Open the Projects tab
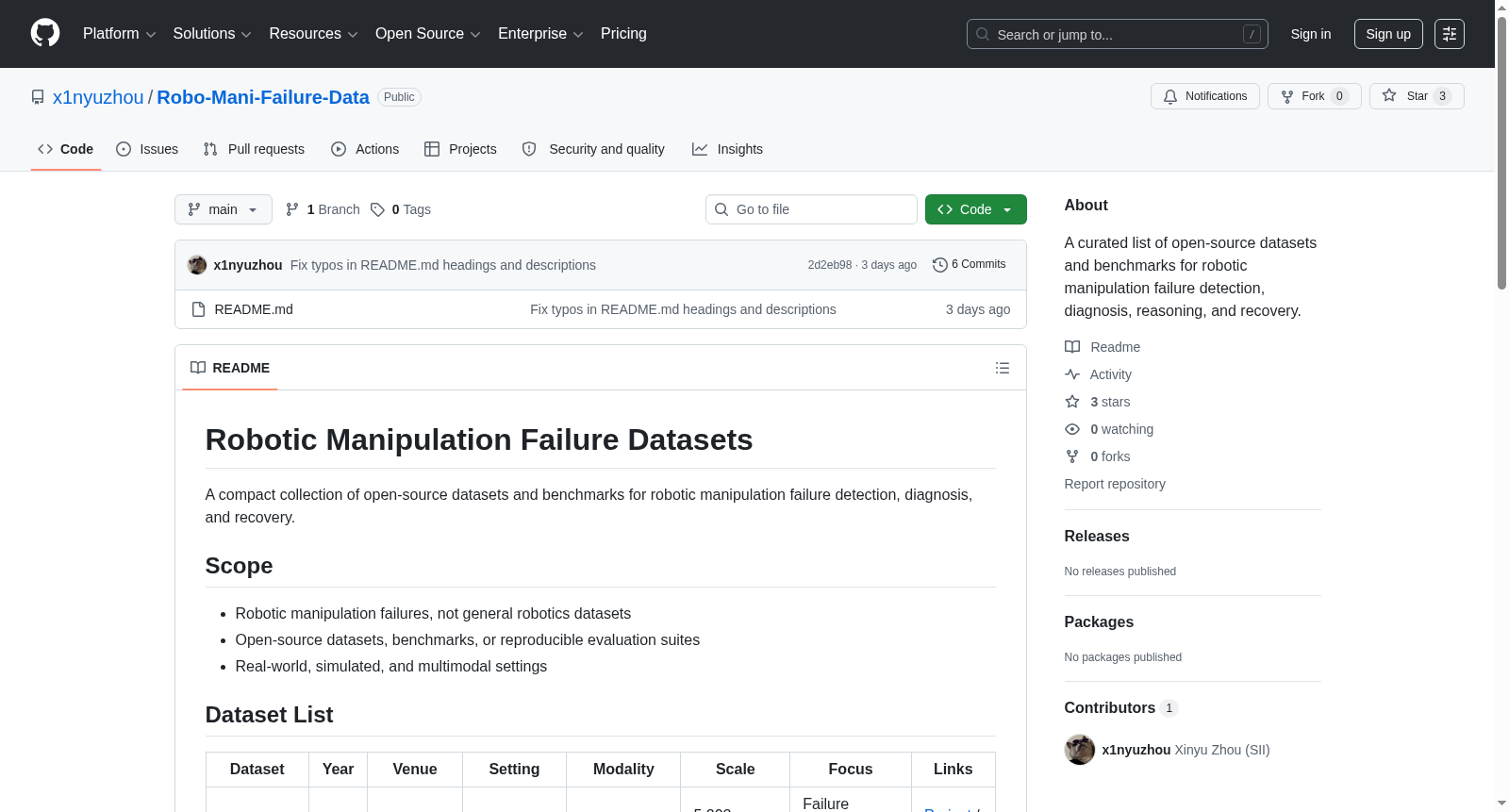The height and width of the screenshot is (812, 1509). point(460,149)
